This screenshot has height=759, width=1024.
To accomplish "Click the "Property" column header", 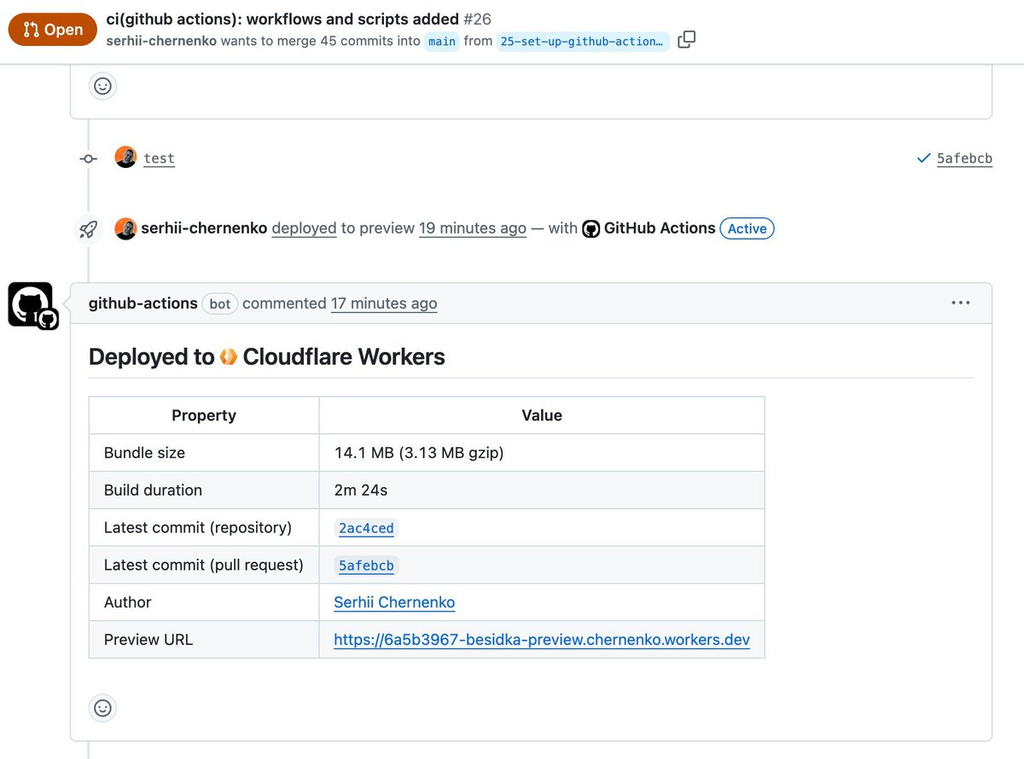I will coord(204,415).
